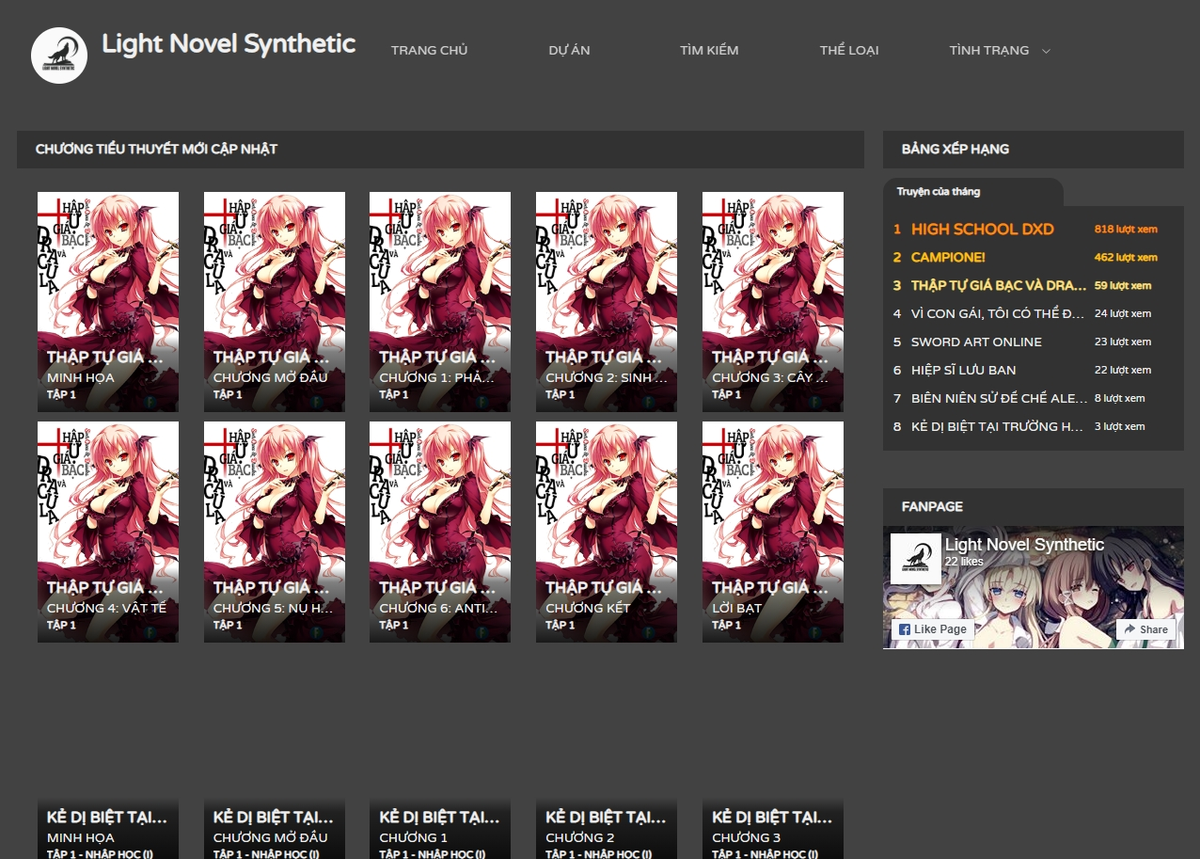The width and height of the screenshot is (1200, 859).
Task: Open High School DxD ranking entry
Action: point(982,229)
